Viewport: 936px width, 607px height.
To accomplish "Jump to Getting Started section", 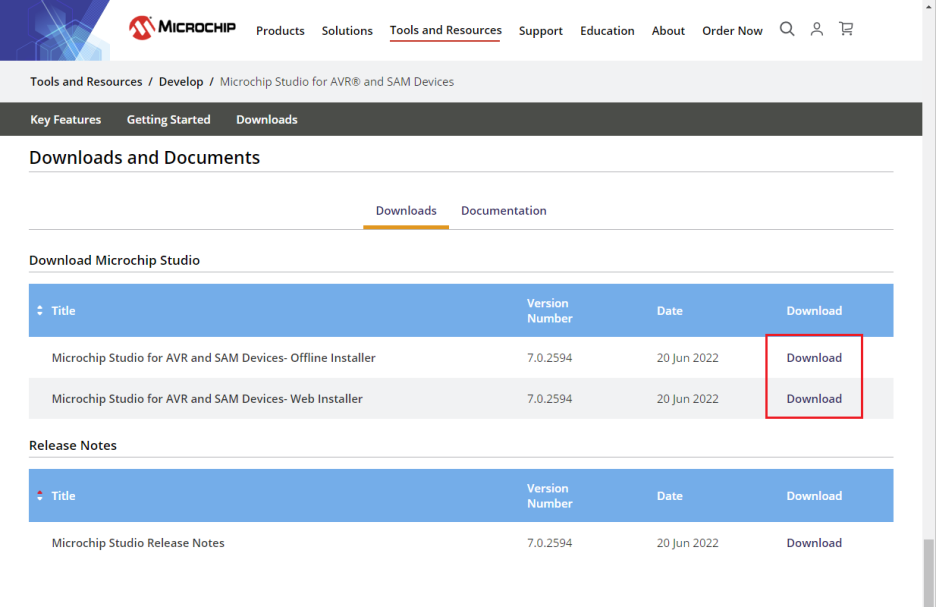I will tap(168, 119).
